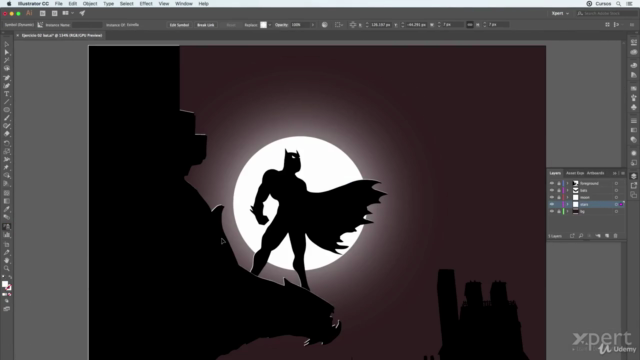Select the Direct Selection tool

[7, 52]
